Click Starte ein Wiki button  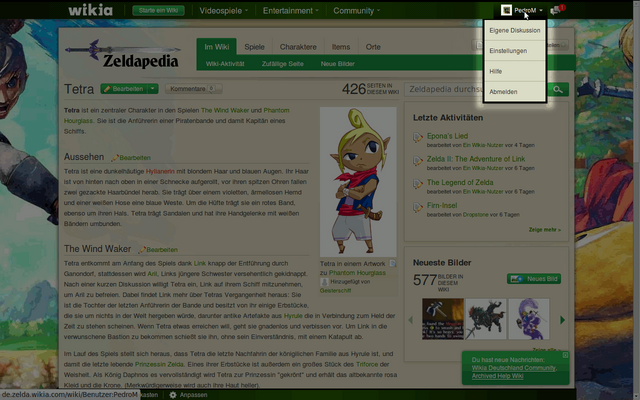click(158, 11)
